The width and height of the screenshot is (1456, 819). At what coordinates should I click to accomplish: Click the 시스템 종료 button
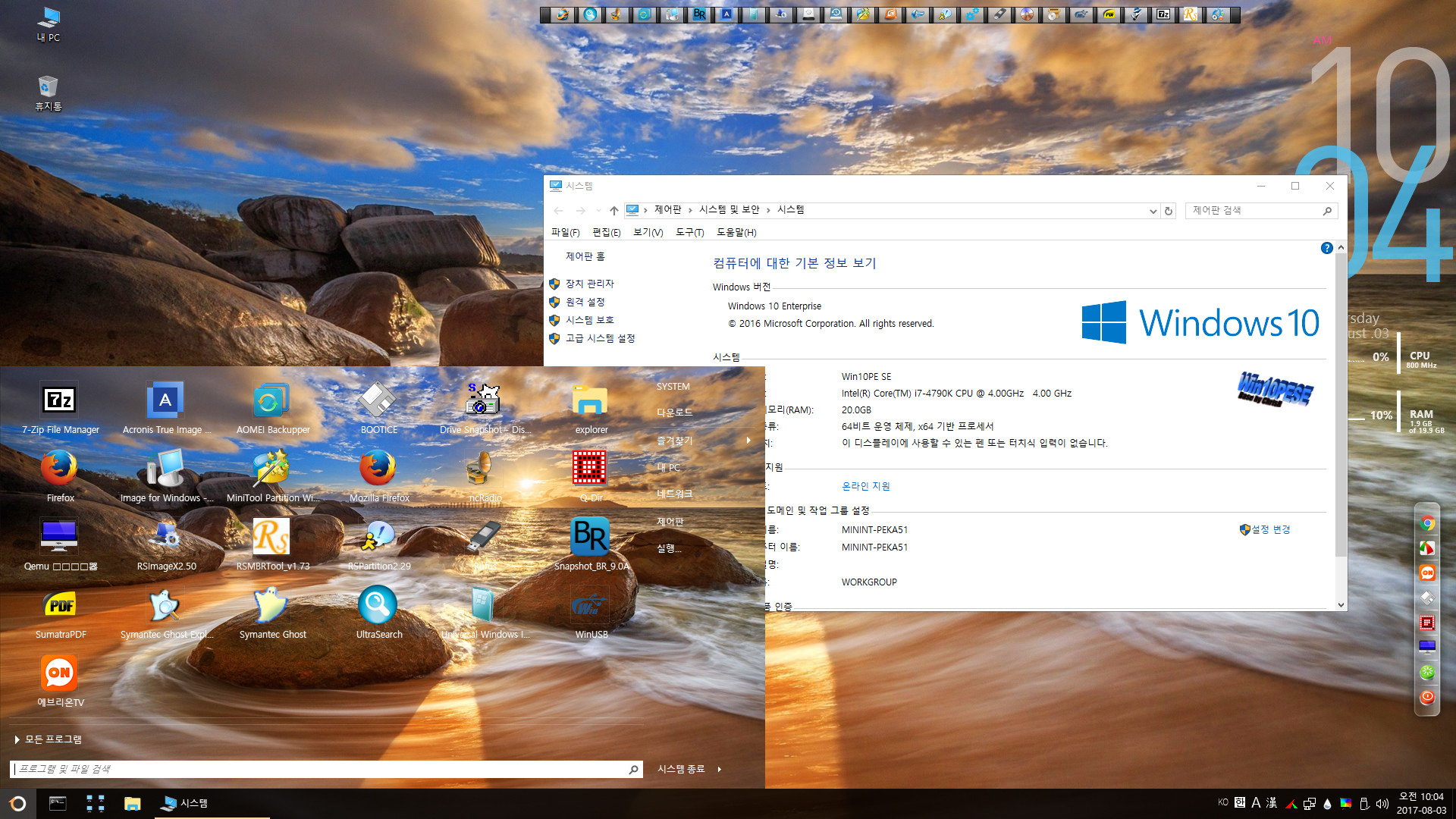click(681, 769)
